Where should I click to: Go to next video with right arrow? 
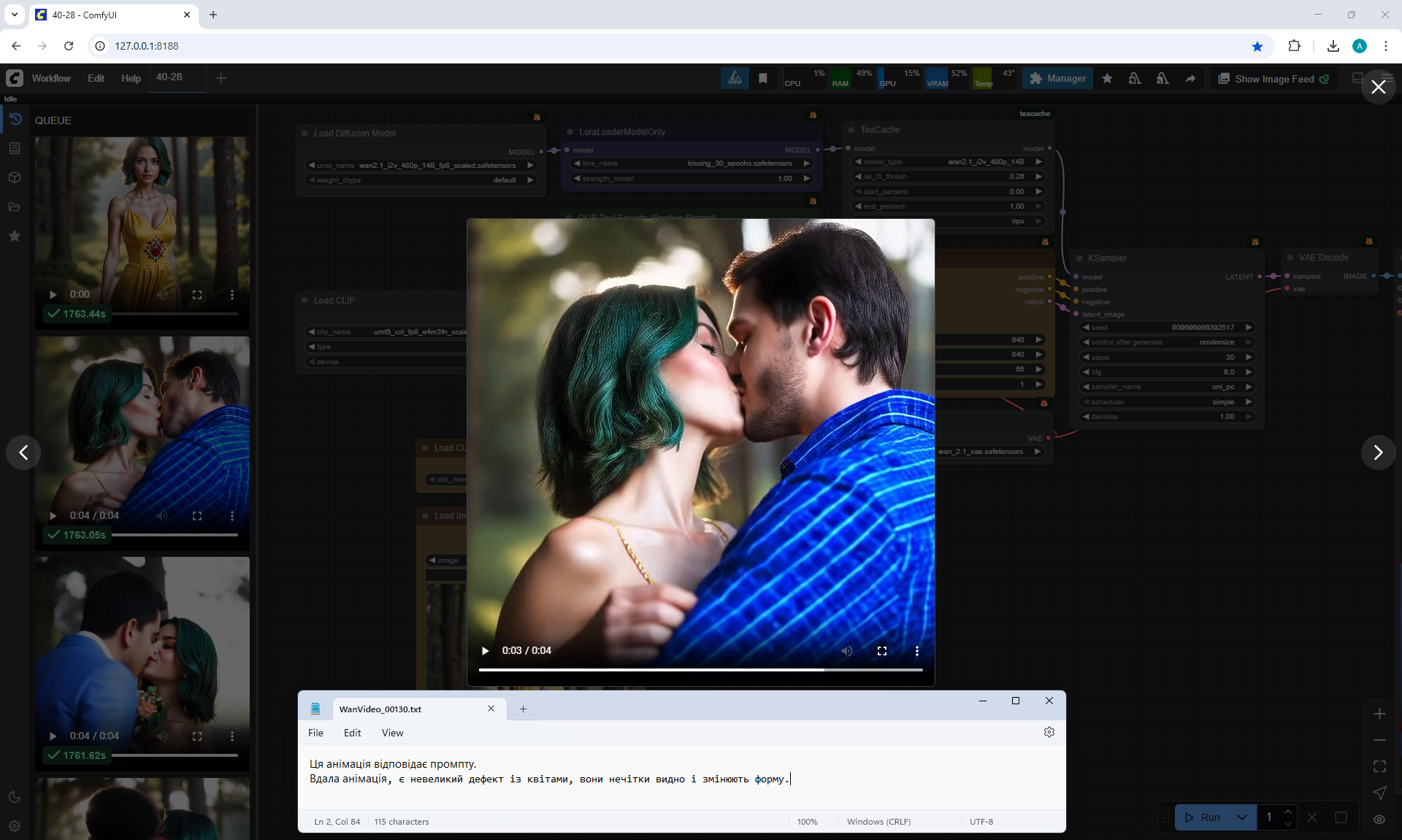1377,452
